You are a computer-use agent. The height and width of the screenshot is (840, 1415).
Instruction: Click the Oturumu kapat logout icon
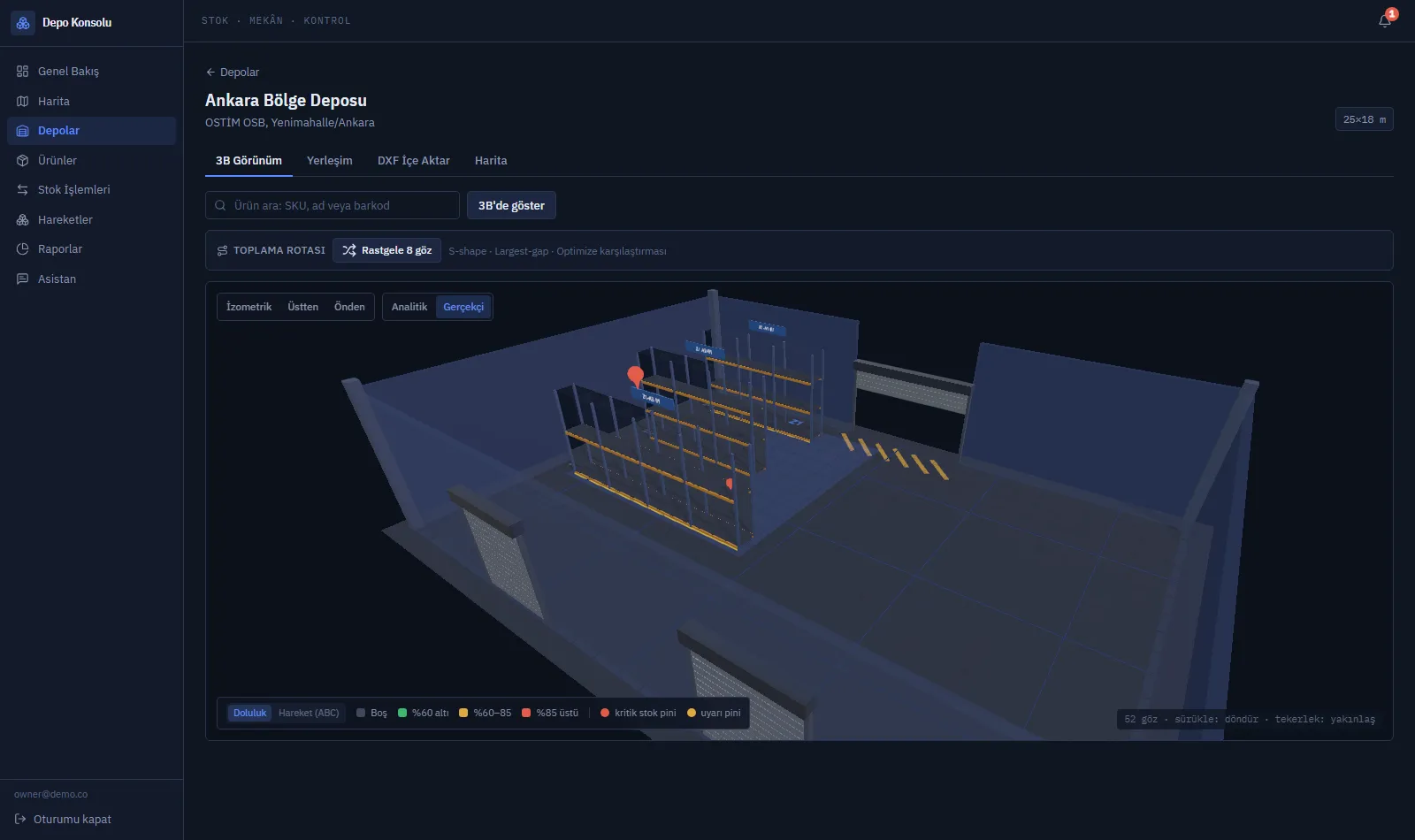20,819
